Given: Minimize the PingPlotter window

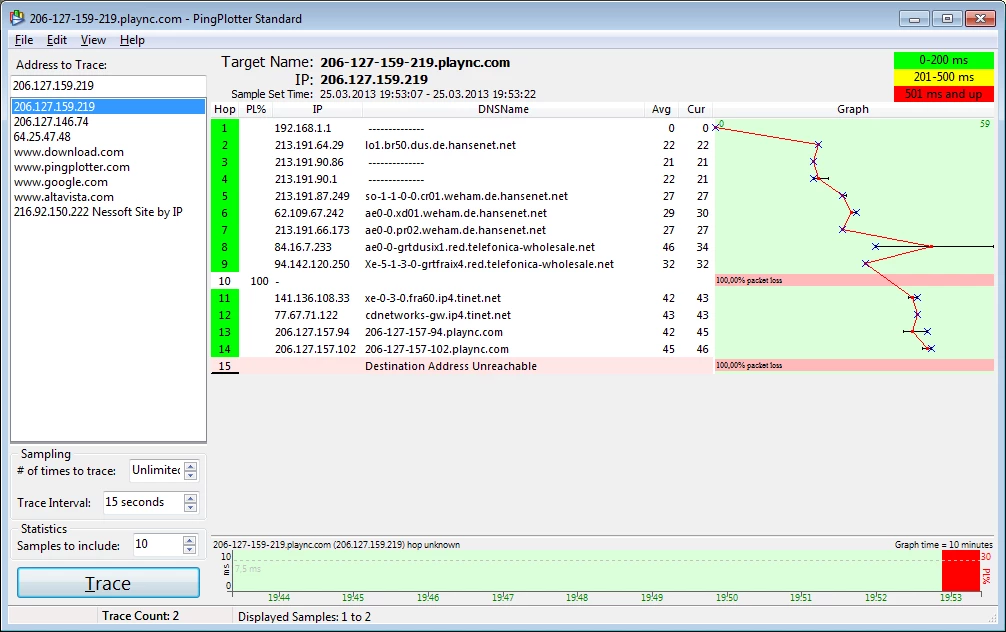Looking at the screenshot, I should click(x=914, y=19).
